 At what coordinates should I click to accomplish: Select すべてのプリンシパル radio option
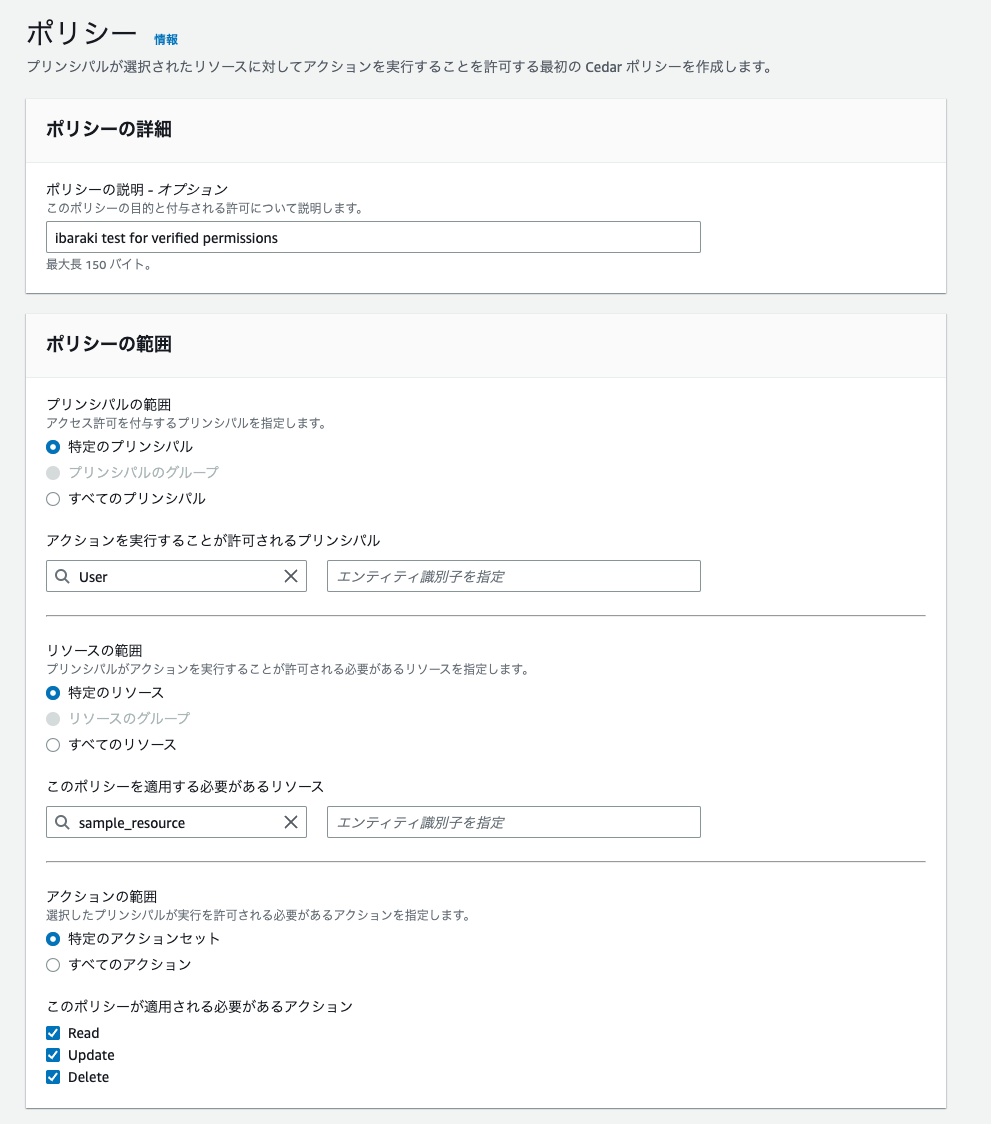(53, 499)
